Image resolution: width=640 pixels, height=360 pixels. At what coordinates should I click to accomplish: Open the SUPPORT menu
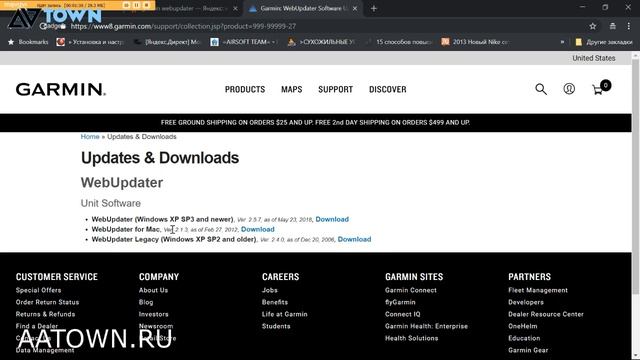pyautogui.click(x=336, y=89)
